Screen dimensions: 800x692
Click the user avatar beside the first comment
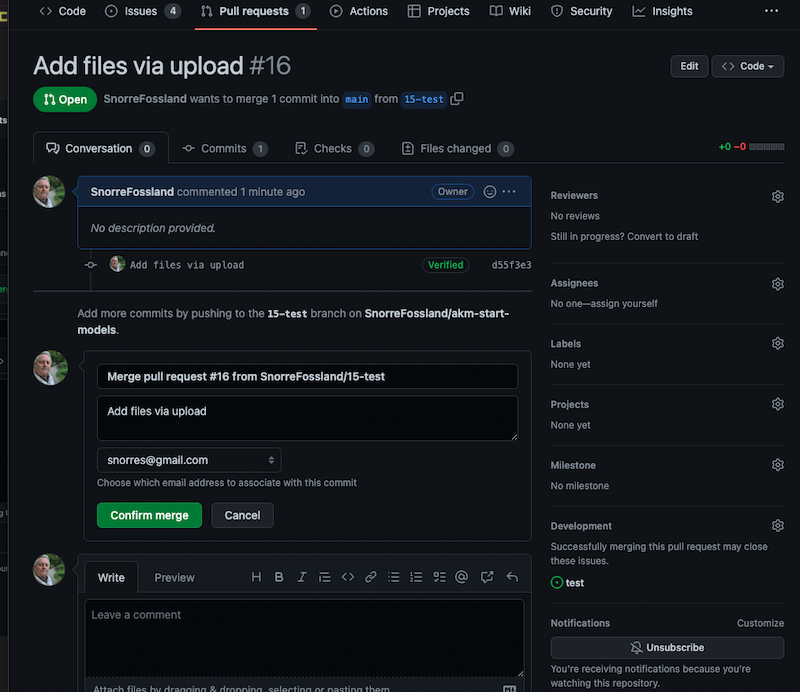coord(49,192)
